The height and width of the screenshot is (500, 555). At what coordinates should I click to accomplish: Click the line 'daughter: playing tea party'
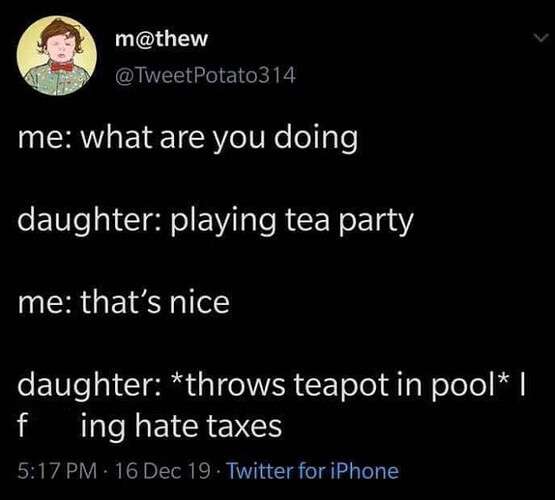216,222
